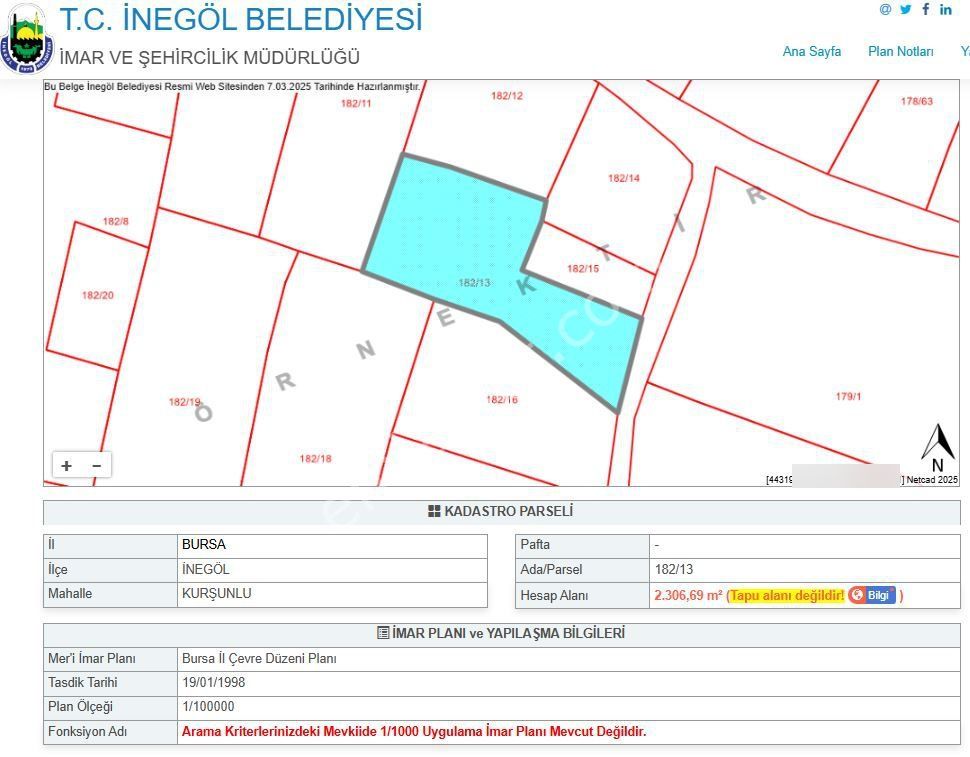Click the Netcad 2025 attribution label

[931, 478]
